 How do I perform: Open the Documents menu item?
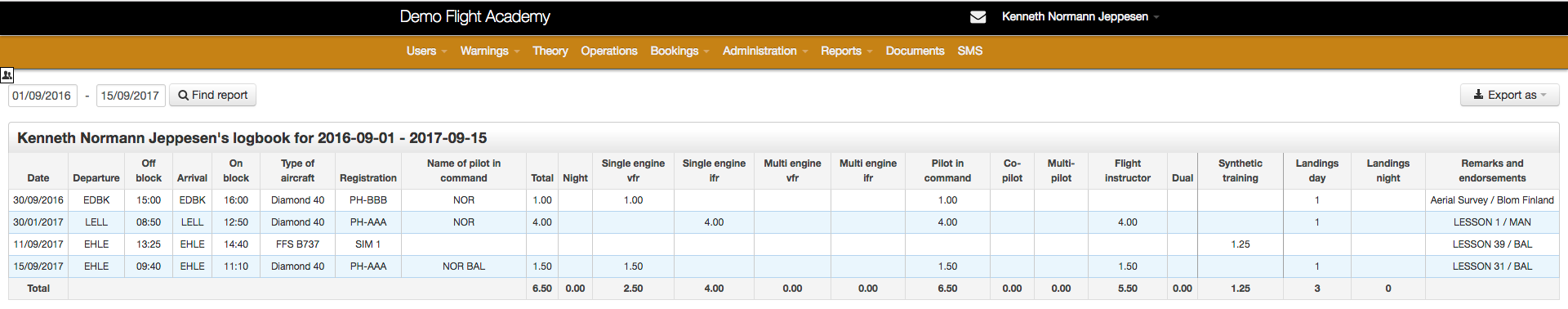pos(915,51)
